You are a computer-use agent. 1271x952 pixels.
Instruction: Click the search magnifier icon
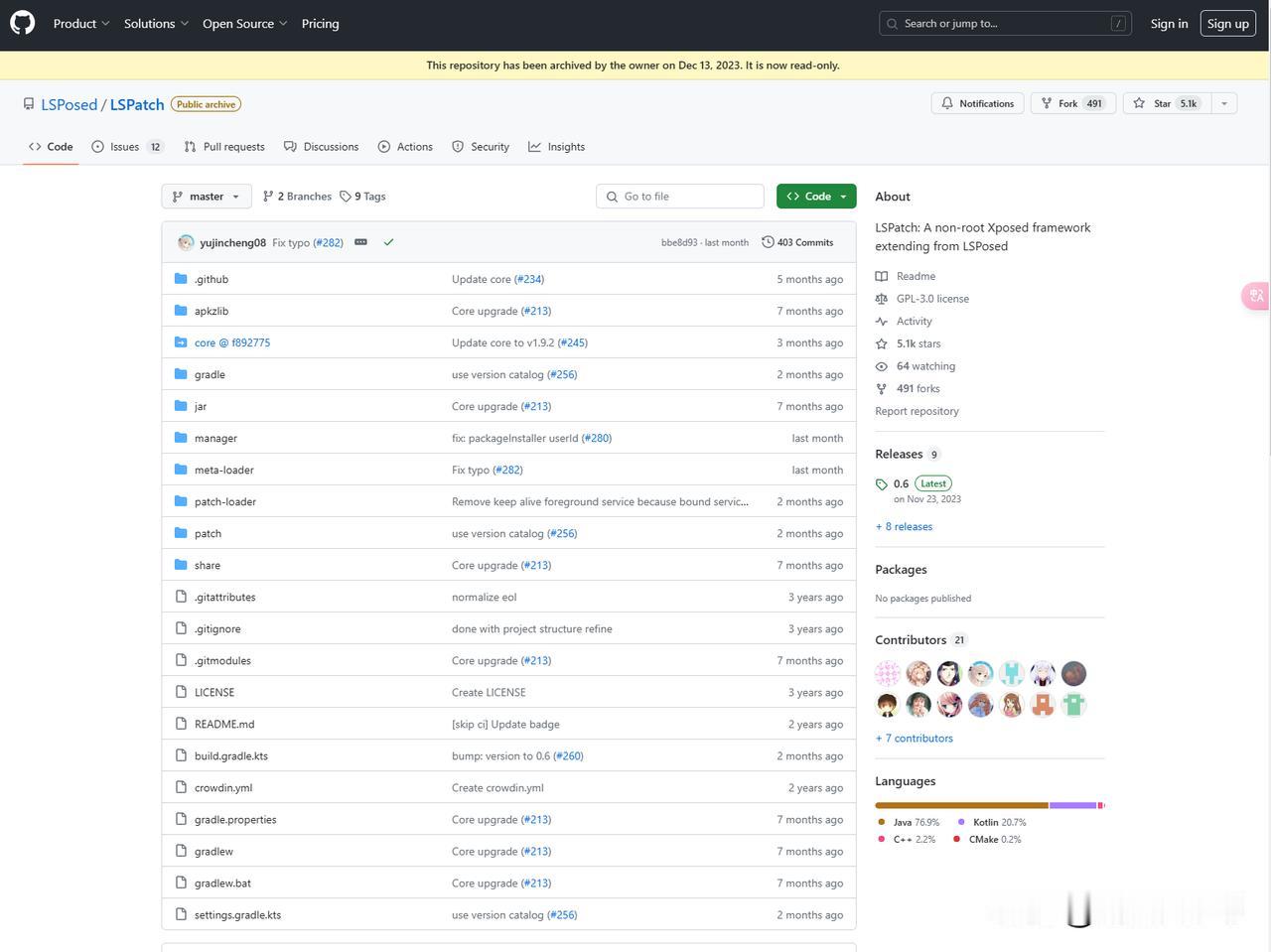[892, 24]
